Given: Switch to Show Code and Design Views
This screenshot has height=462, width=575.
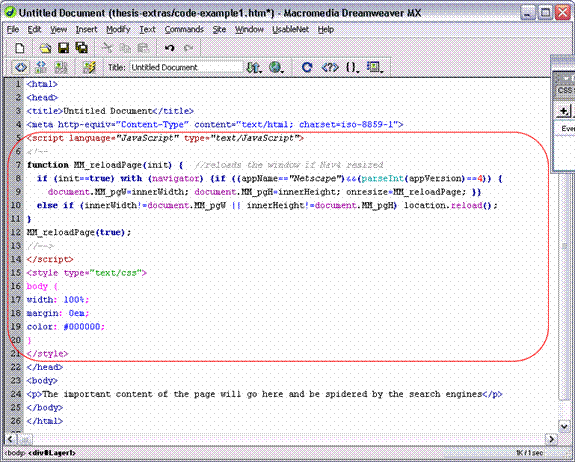Looking at the screenshot, I should (x=41, y=67).
